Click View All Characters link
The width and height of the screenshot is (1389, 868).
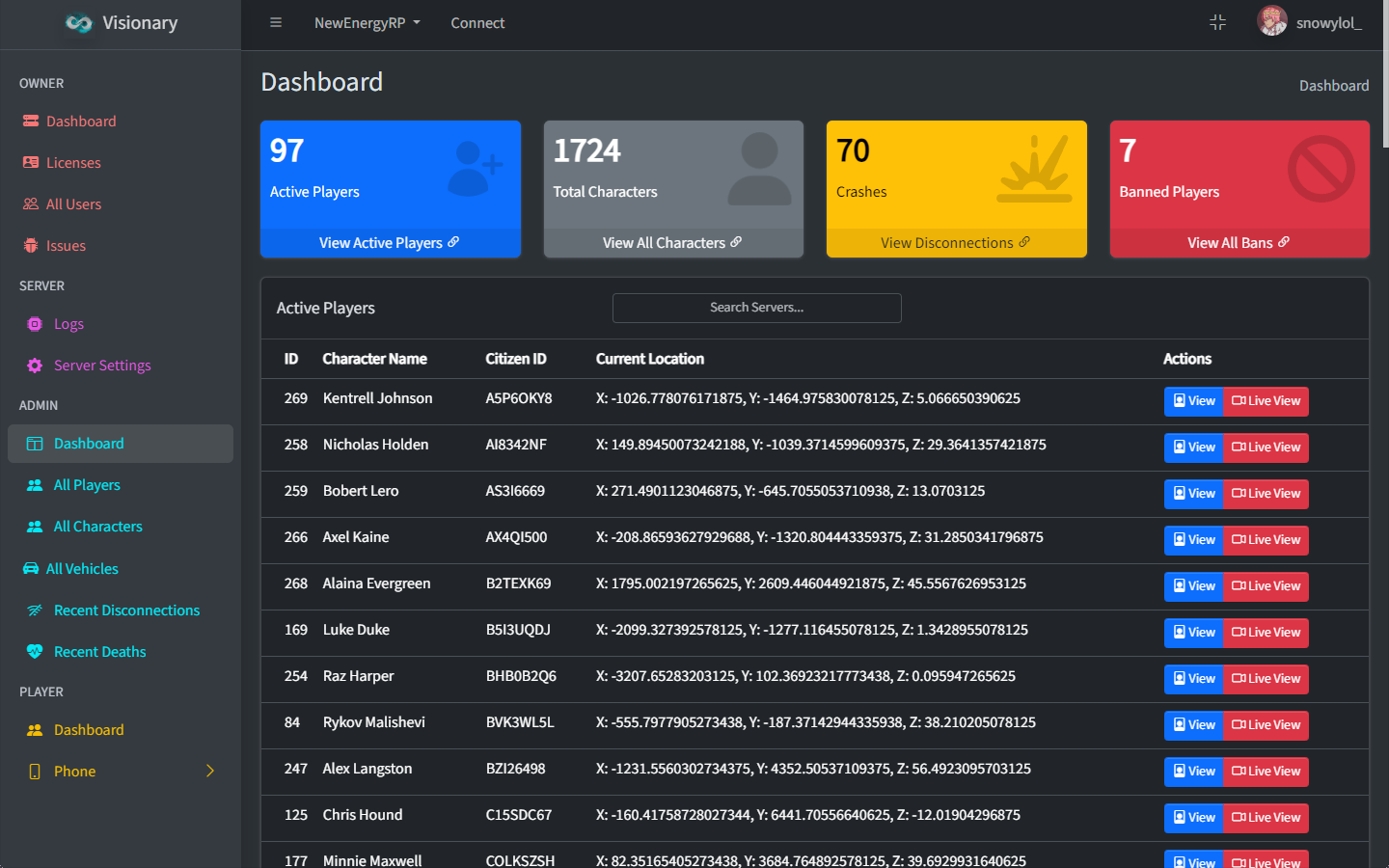(673, 243)
